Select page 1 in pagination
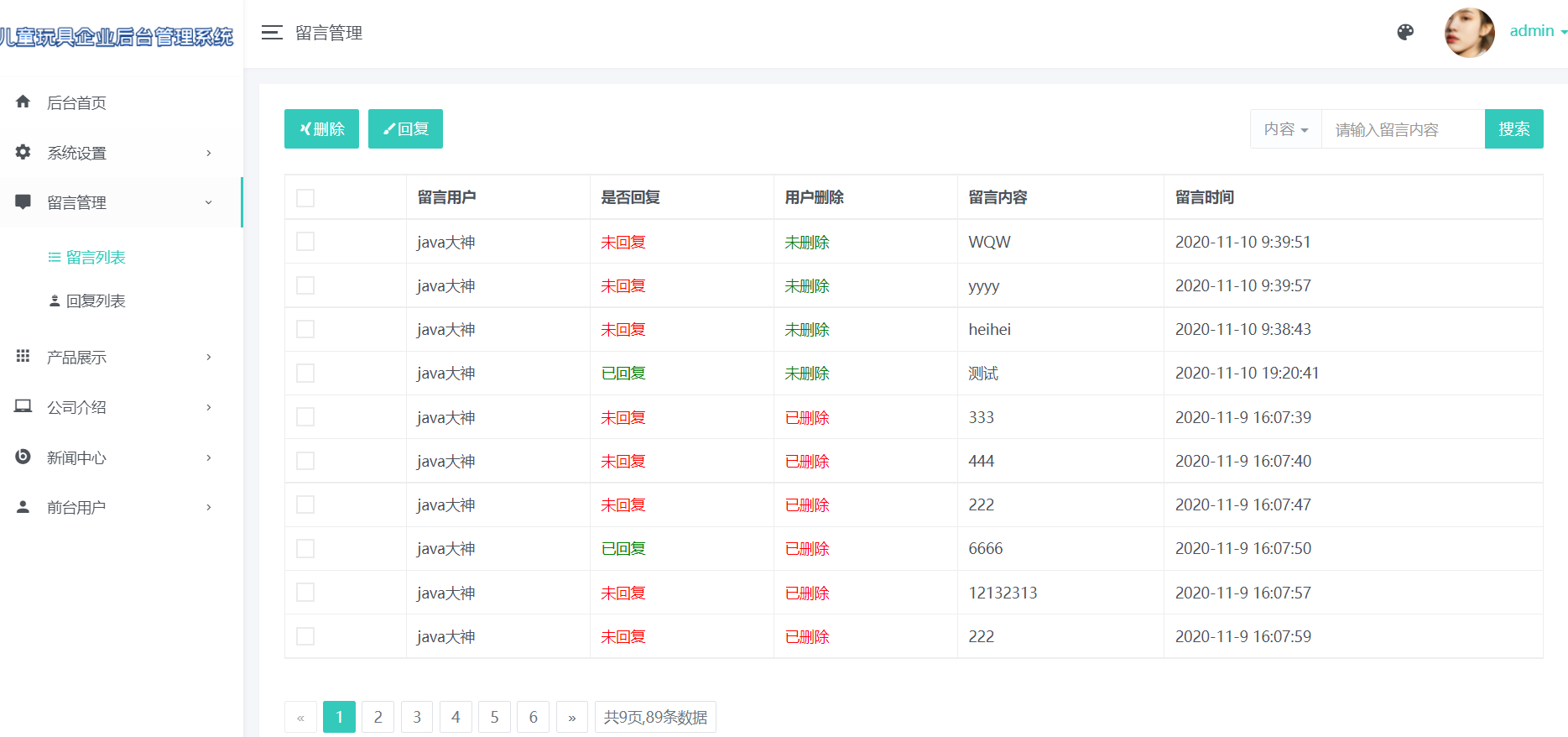This screenshot has width=1568, height=737. click(339, 717)
